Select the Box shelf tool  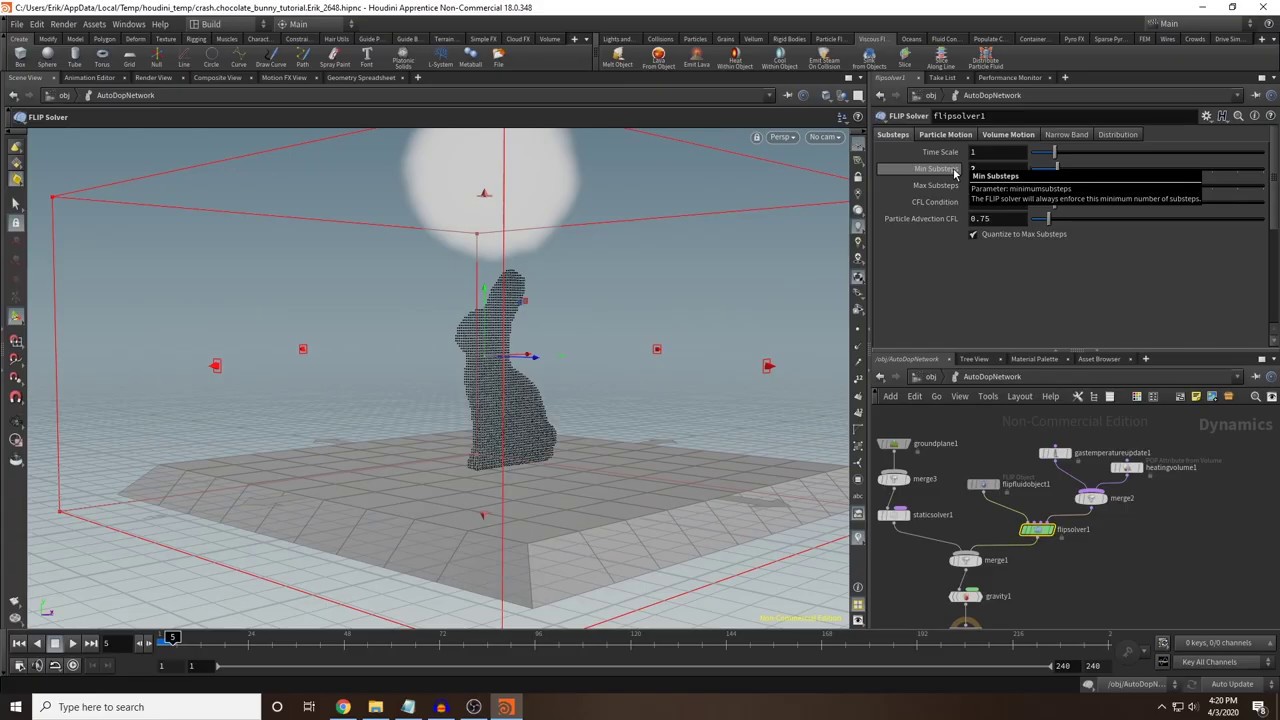pyautogui.click(x=20, y=57)
